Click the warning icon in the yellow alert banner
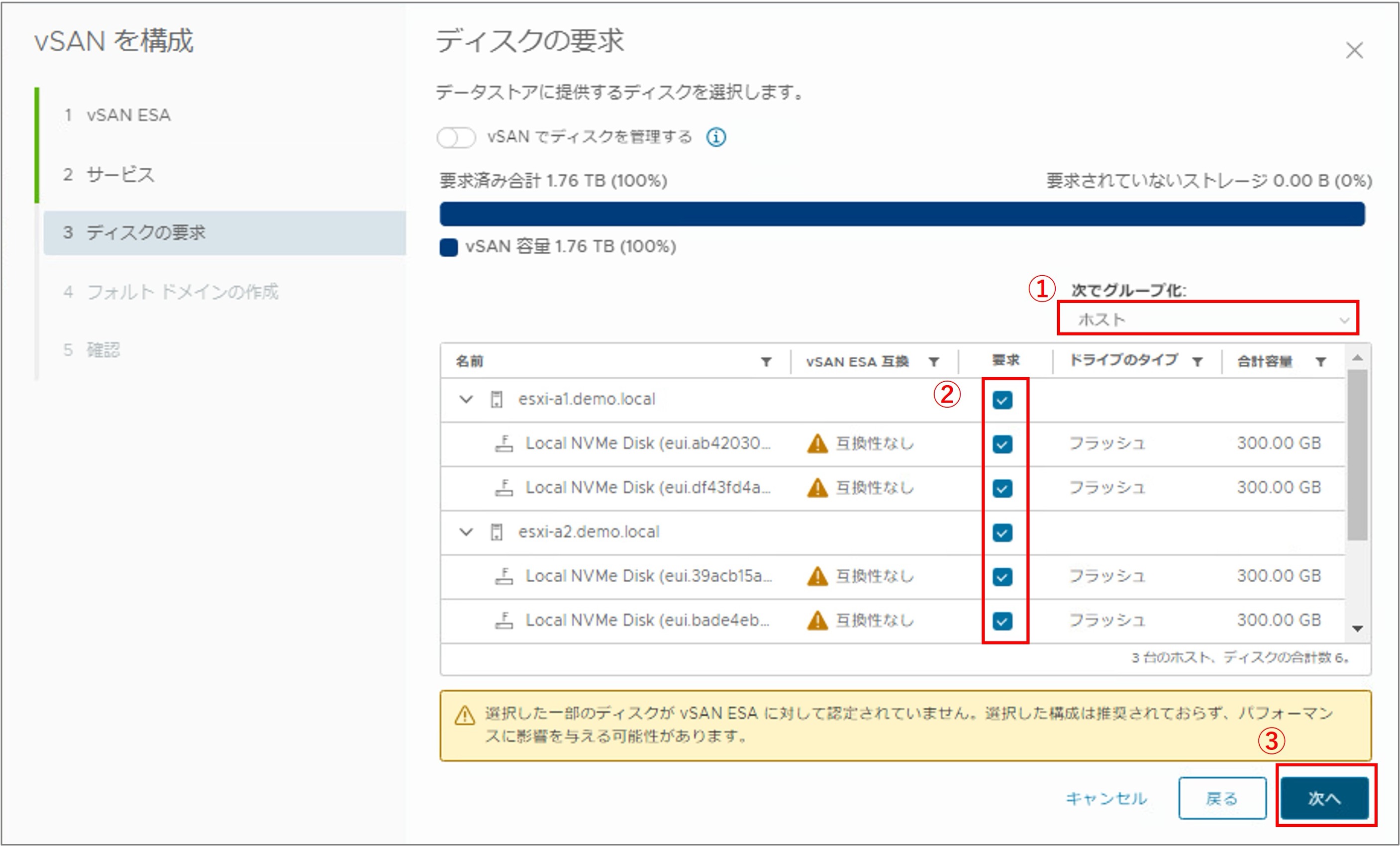The height and width of the screenshot is (846, 1400). click(465, 715)
